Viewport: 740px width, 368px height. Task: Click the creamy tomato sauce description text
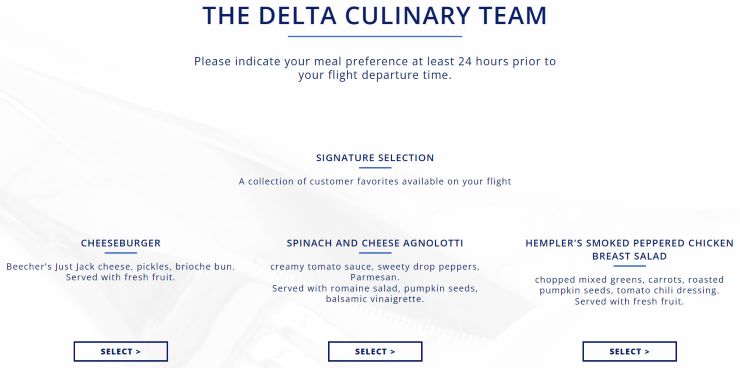[x=375, y=272]
